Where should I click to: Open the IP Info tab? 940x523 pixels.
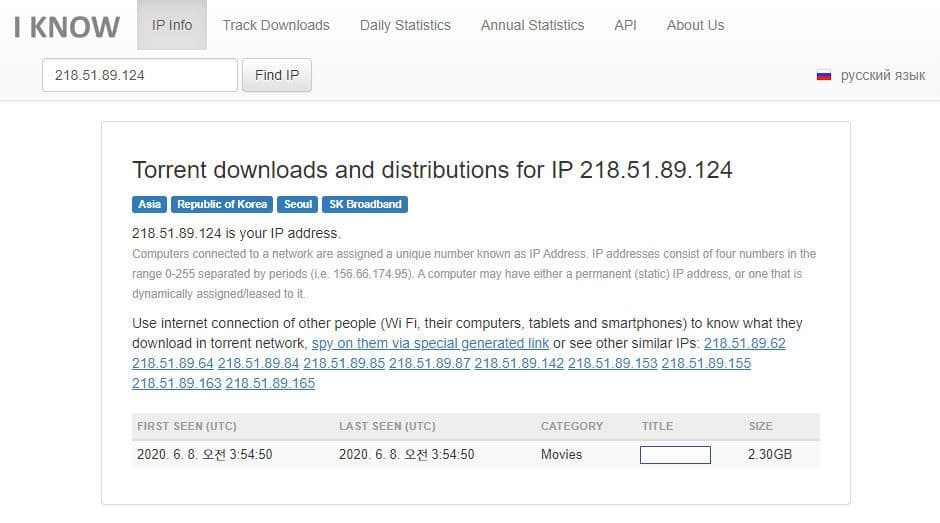172,25
